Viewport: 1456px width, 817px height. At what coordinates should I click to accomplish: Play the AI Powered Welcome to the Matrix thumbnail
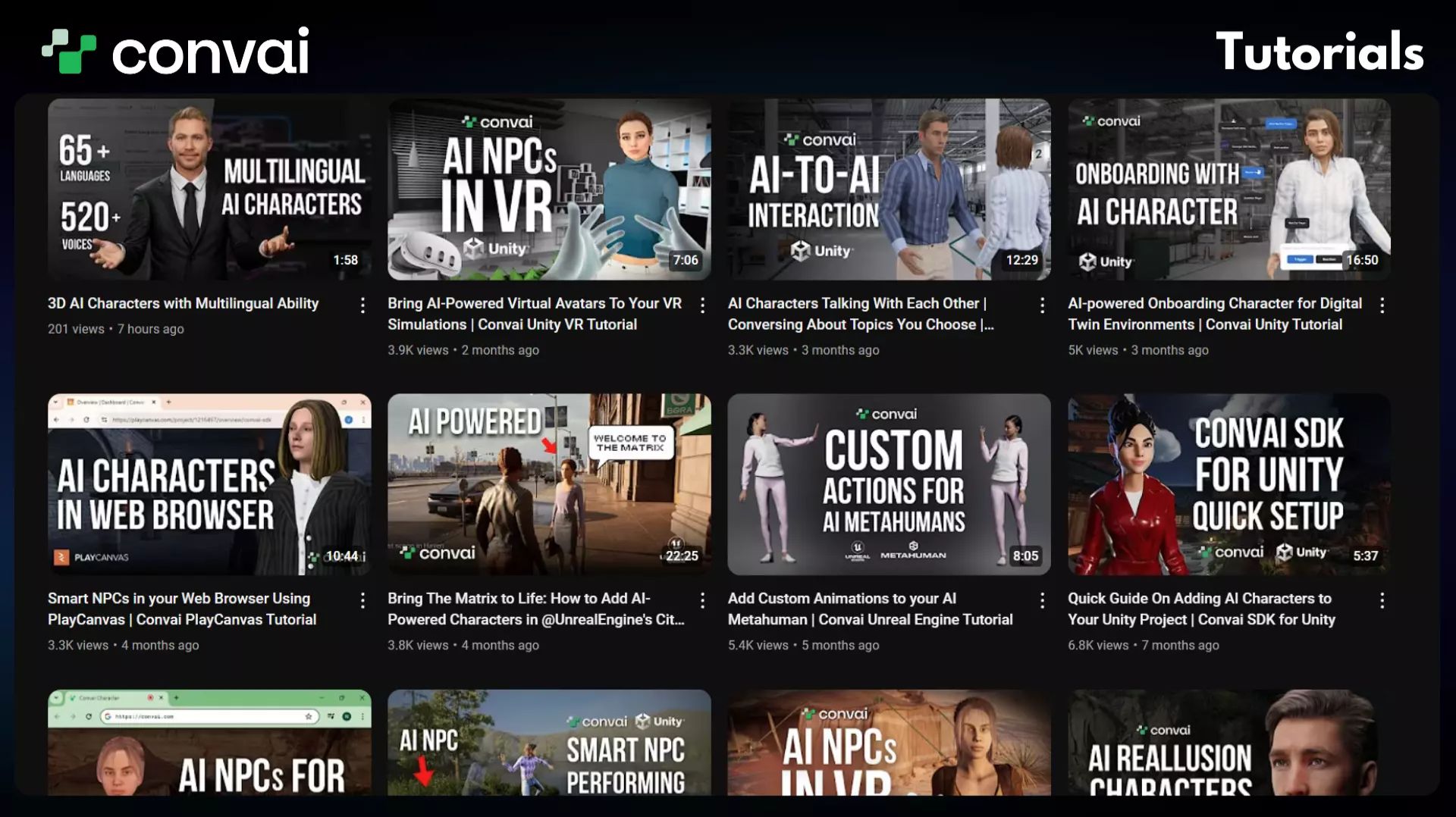click(x=549, y=484)
